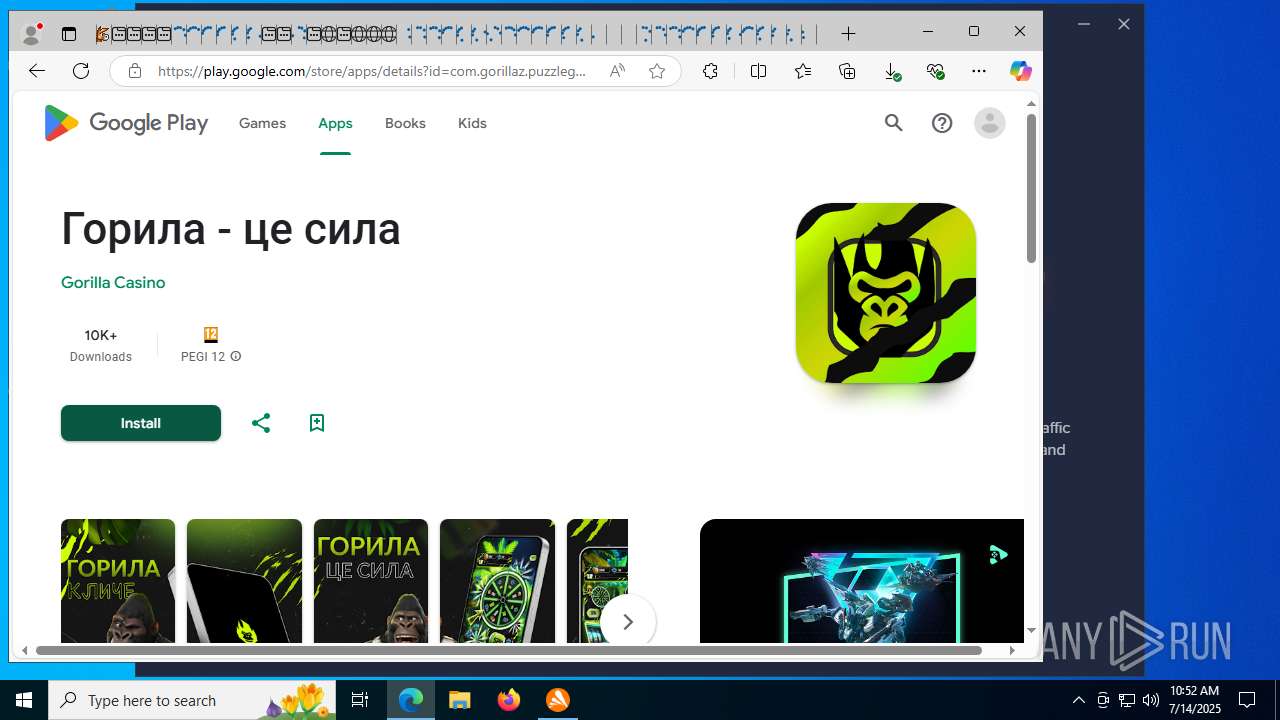Click the Горила - це сила title

[231, 229]
